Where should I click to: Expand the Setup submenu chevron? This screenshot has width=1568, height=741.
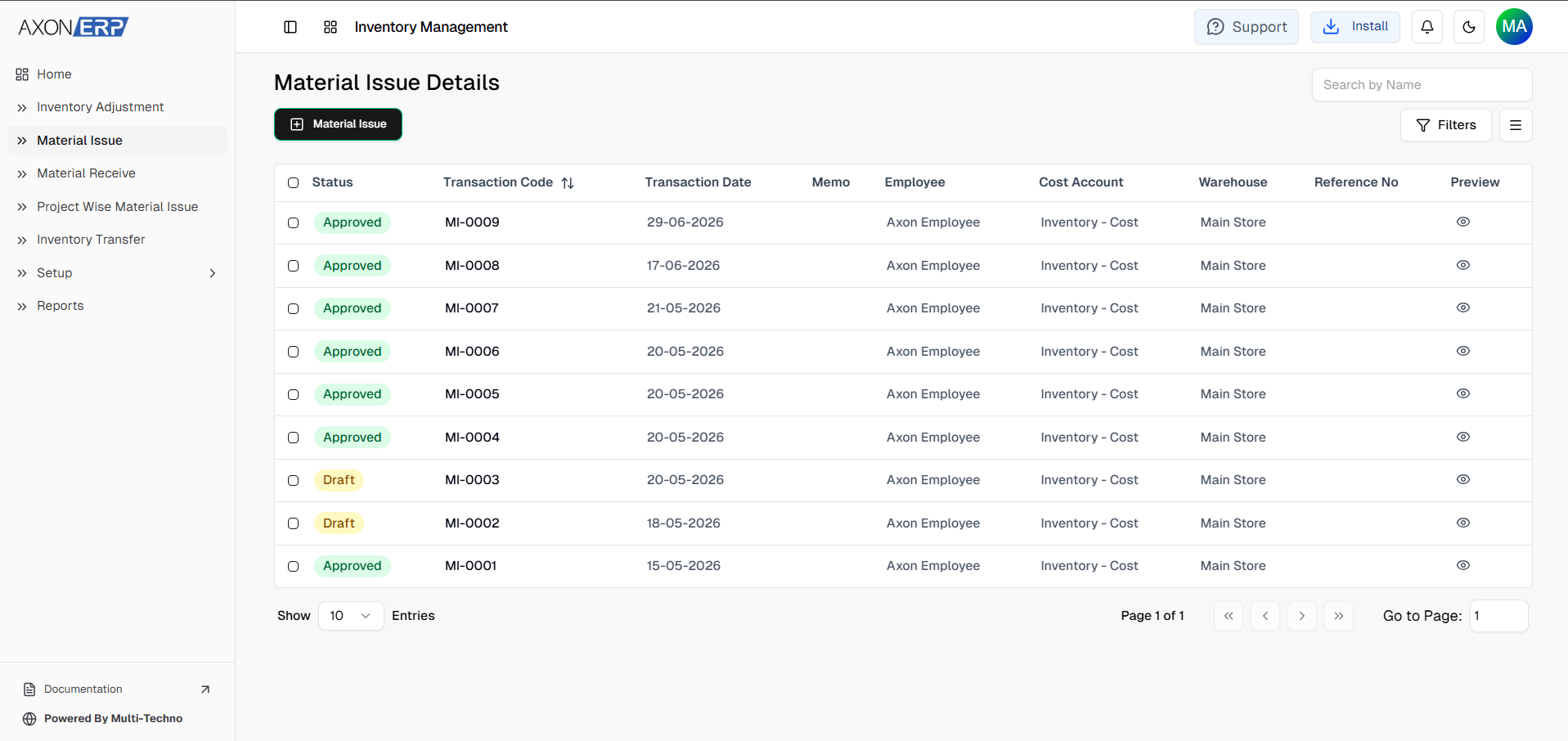coord(213,273)
